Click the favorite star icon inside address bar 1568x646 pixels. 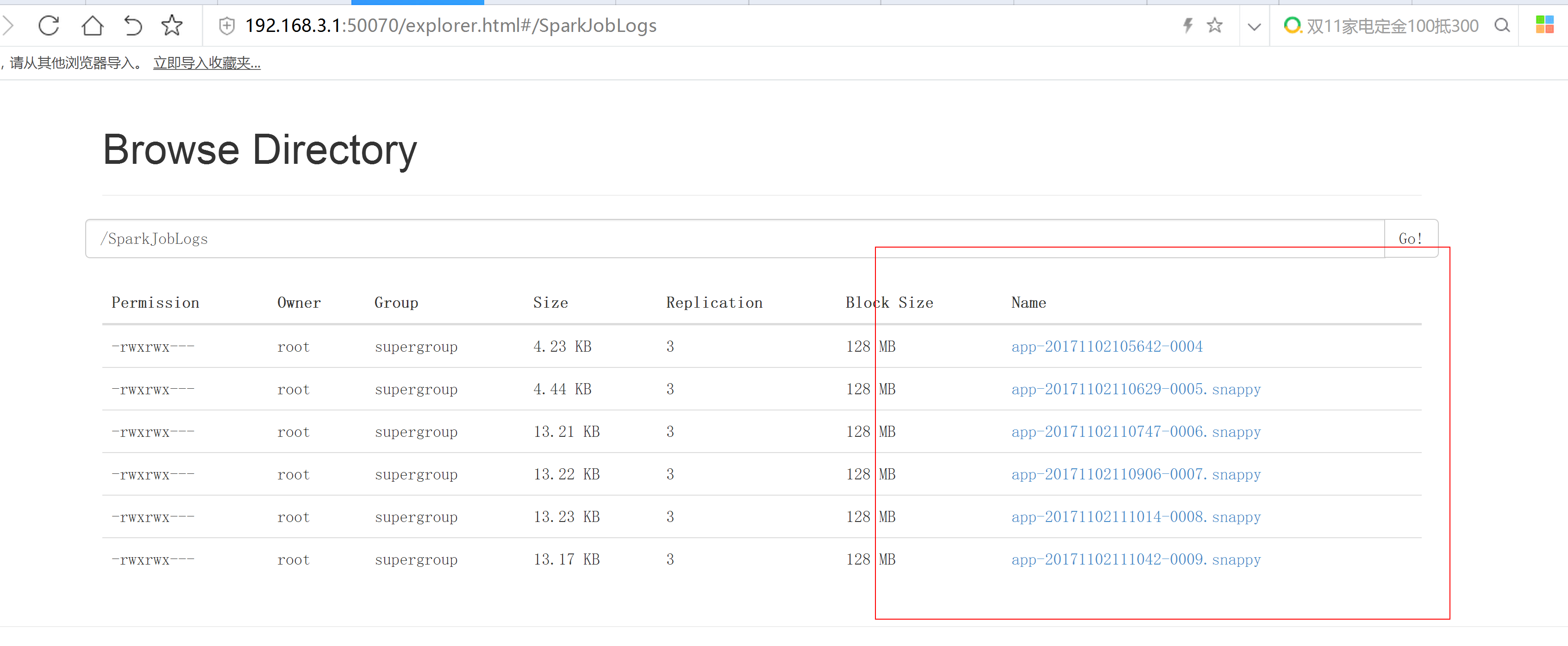(x=1215, y=25)
